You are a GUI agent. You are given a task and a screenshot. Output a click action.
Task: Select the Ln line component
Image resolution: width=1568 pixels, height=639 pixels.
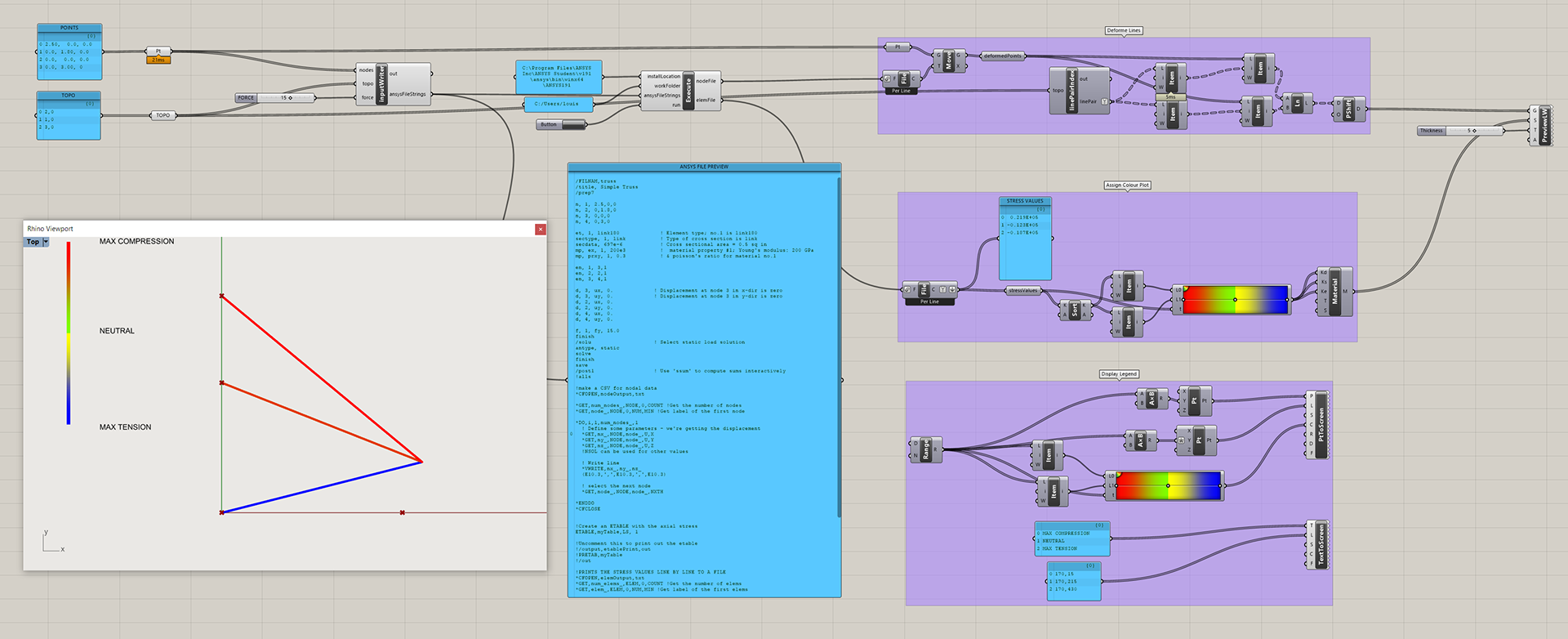pos(1298,103)
